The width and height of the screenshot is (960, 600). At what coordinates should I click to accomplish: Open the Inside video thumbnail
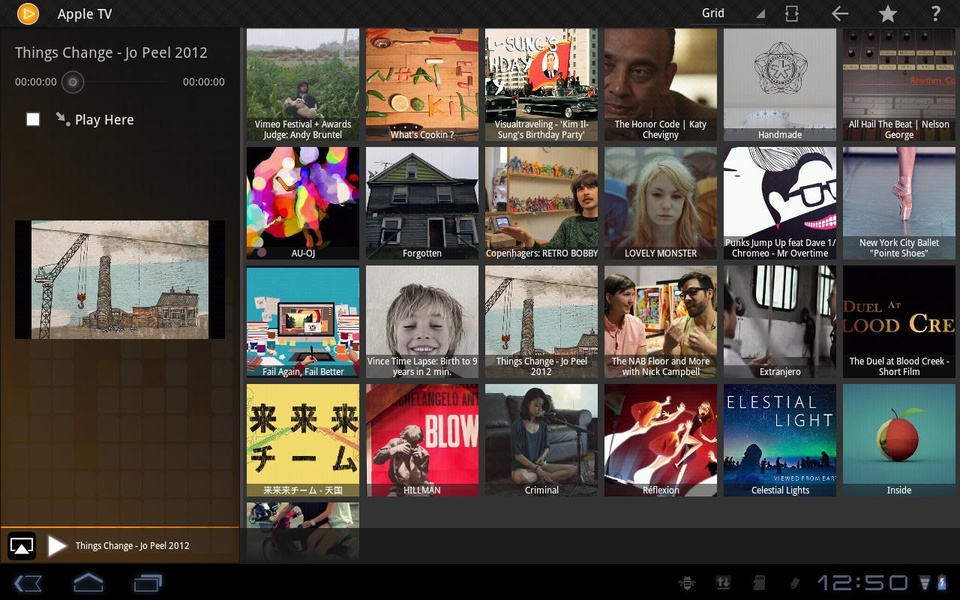(x=899, y=440)
